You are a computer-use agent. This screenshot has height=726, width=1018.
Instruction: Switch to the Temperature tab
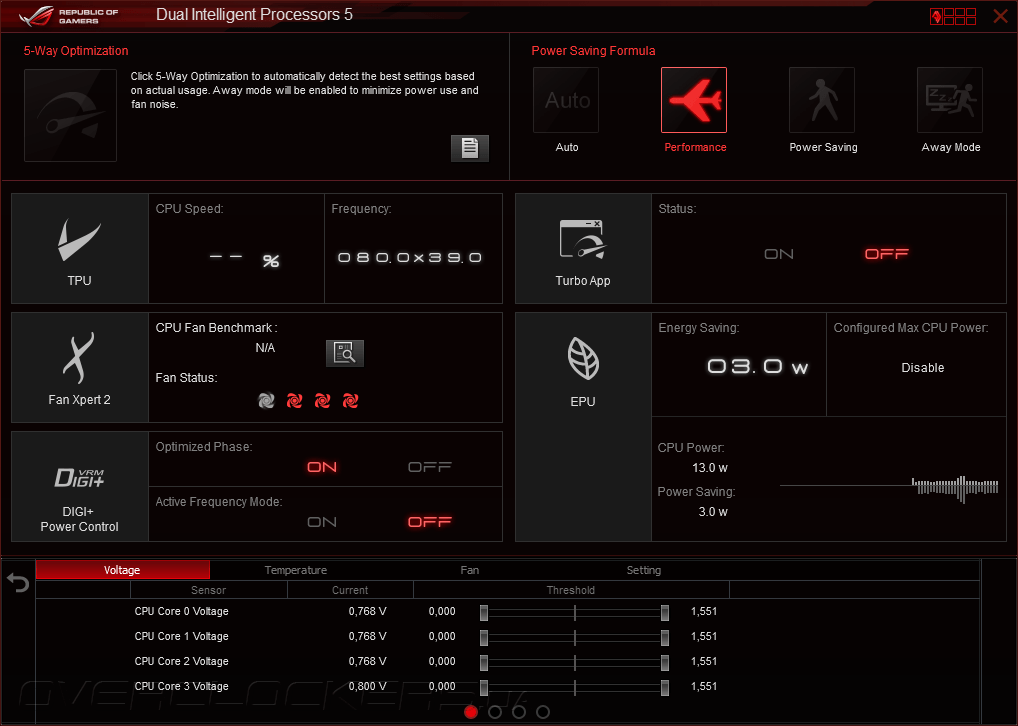click(296, 570)
